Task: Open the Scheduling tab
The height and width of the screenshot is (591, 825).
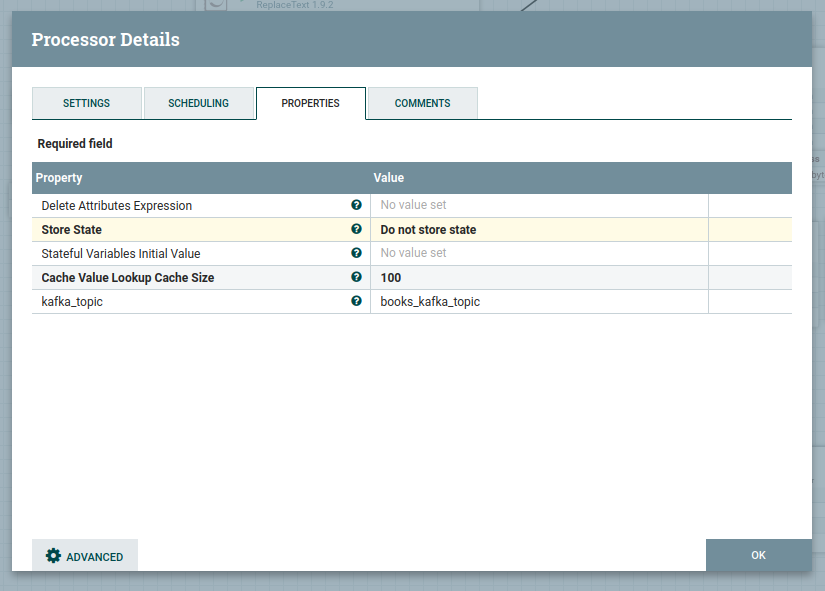Action: click(x=198, y=103)
